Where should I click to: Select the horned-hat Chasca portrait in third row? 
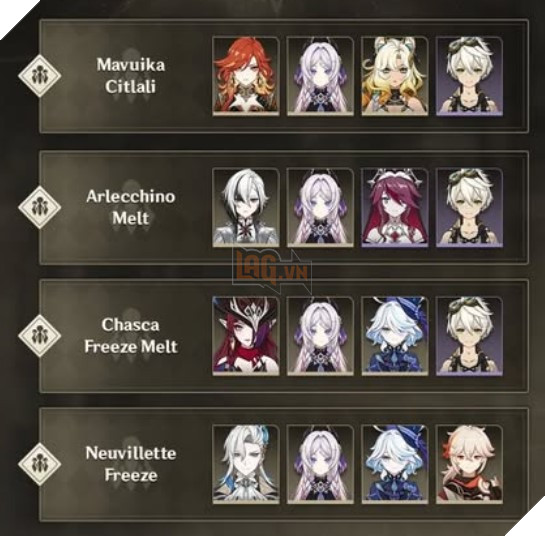[246, 336]
